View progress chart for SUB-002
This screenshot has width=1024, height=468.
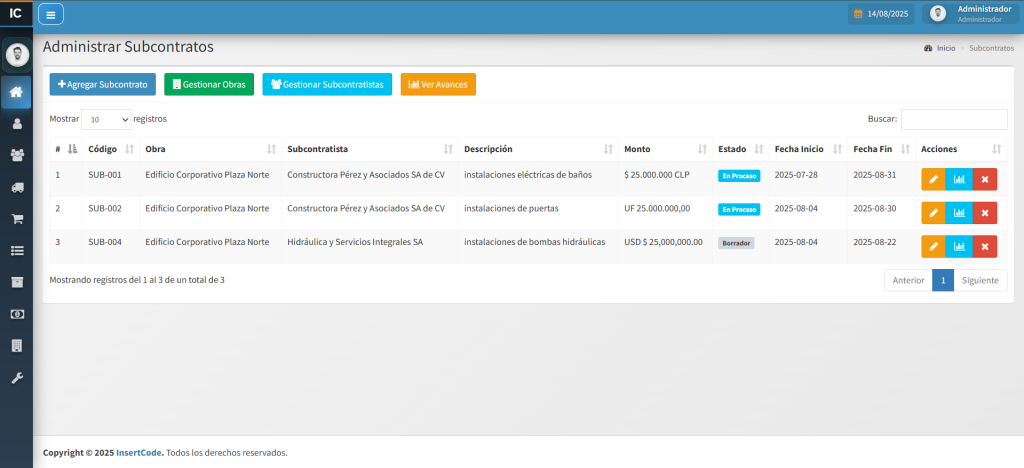[958, 214]
